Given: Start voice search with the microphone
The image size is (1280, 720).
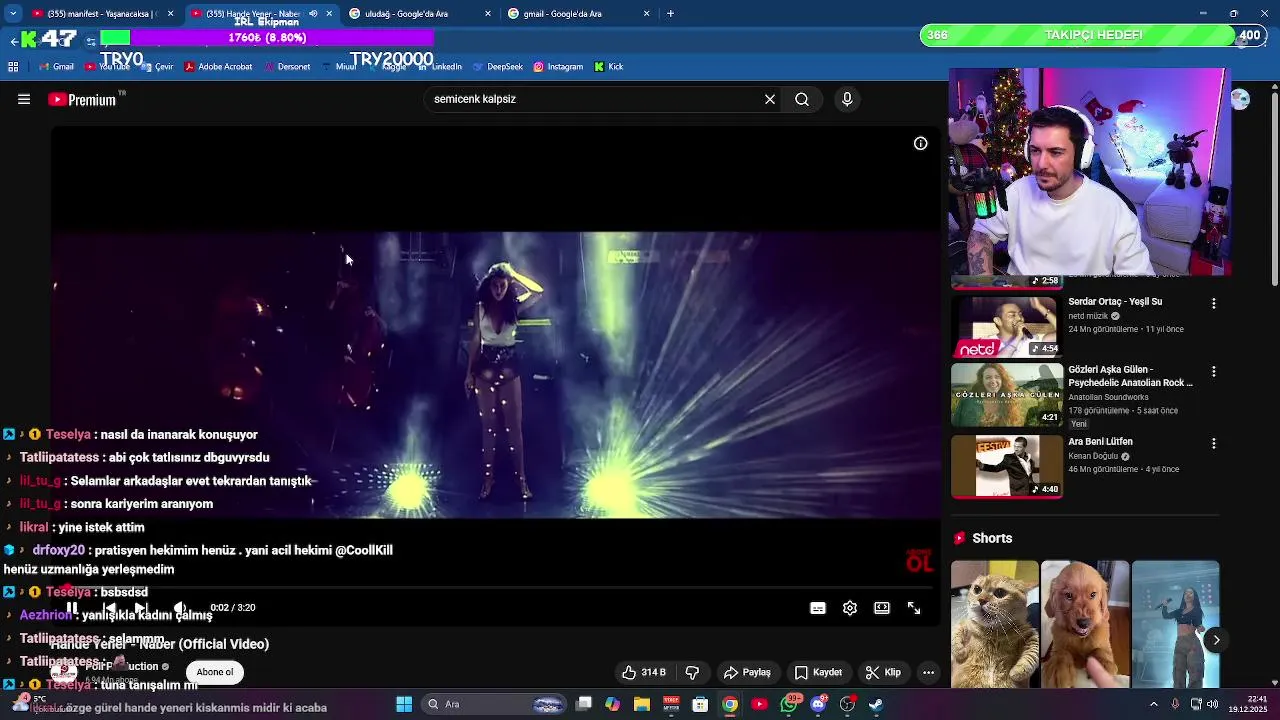Looking at the screenshot, I should tap(847, 99).
